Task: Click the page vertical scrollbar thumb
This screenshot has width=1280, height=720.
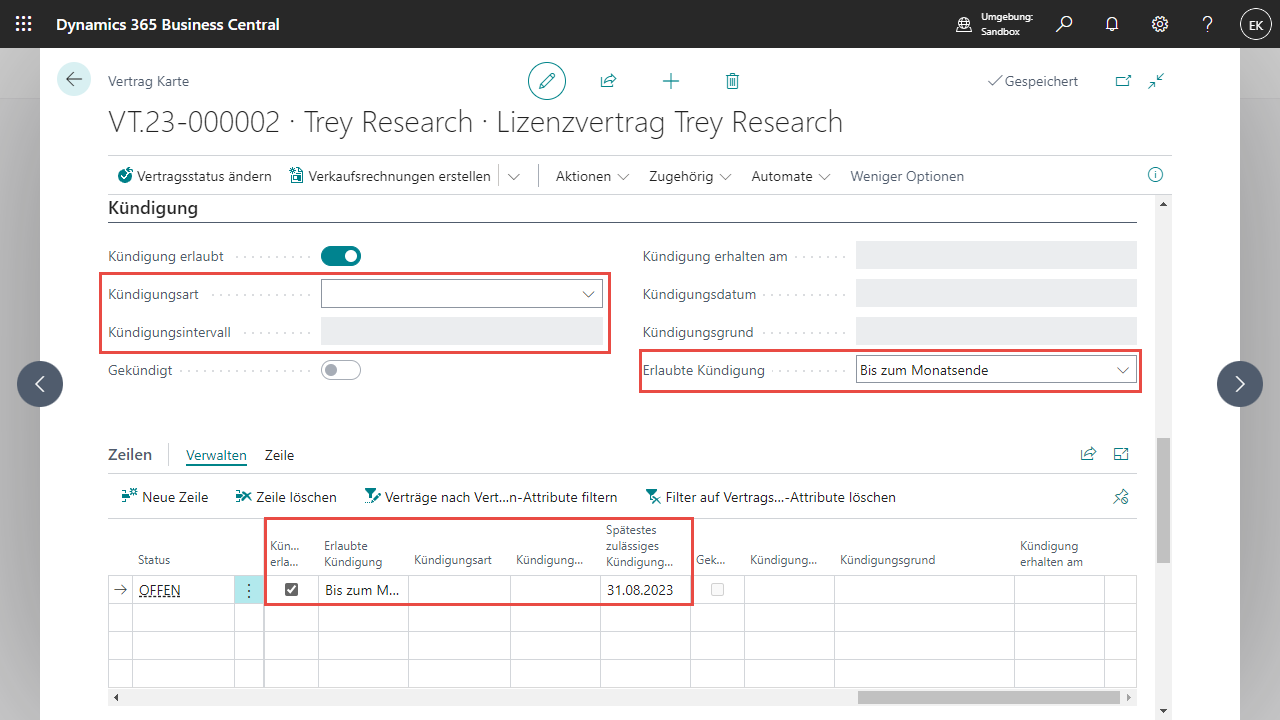Action: pyautogui.click(x=1162, y=500)
